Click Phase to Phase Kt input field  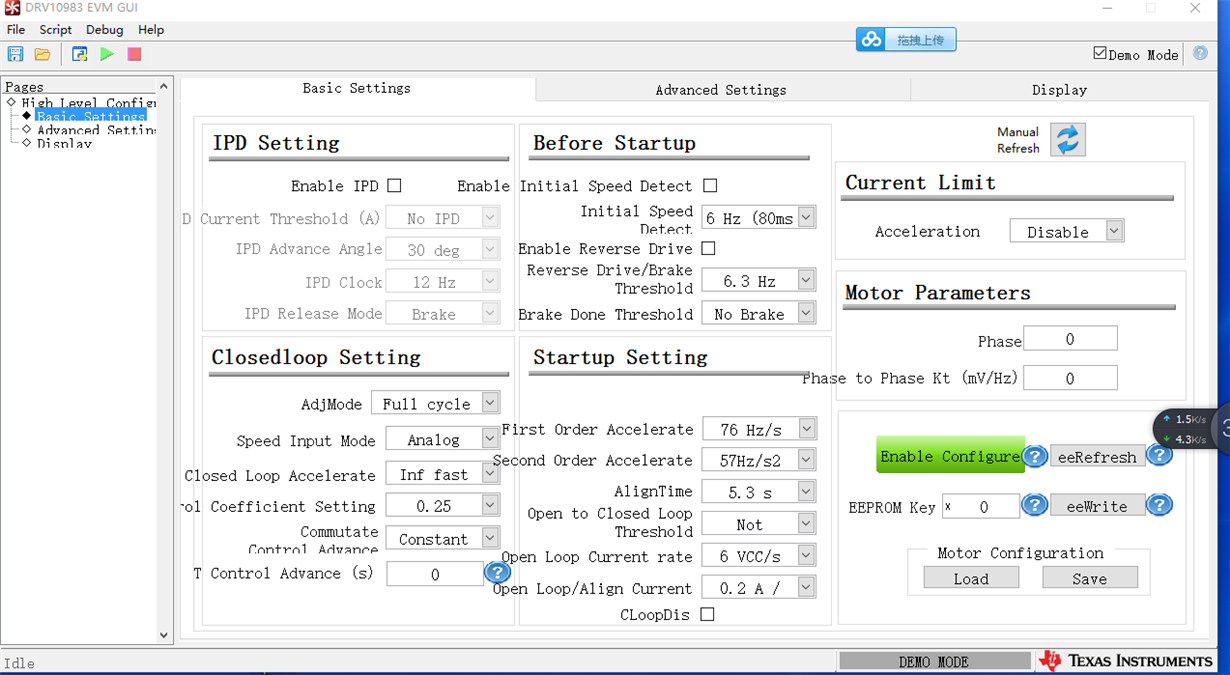pyautogui.click(x=1070, y=378)
